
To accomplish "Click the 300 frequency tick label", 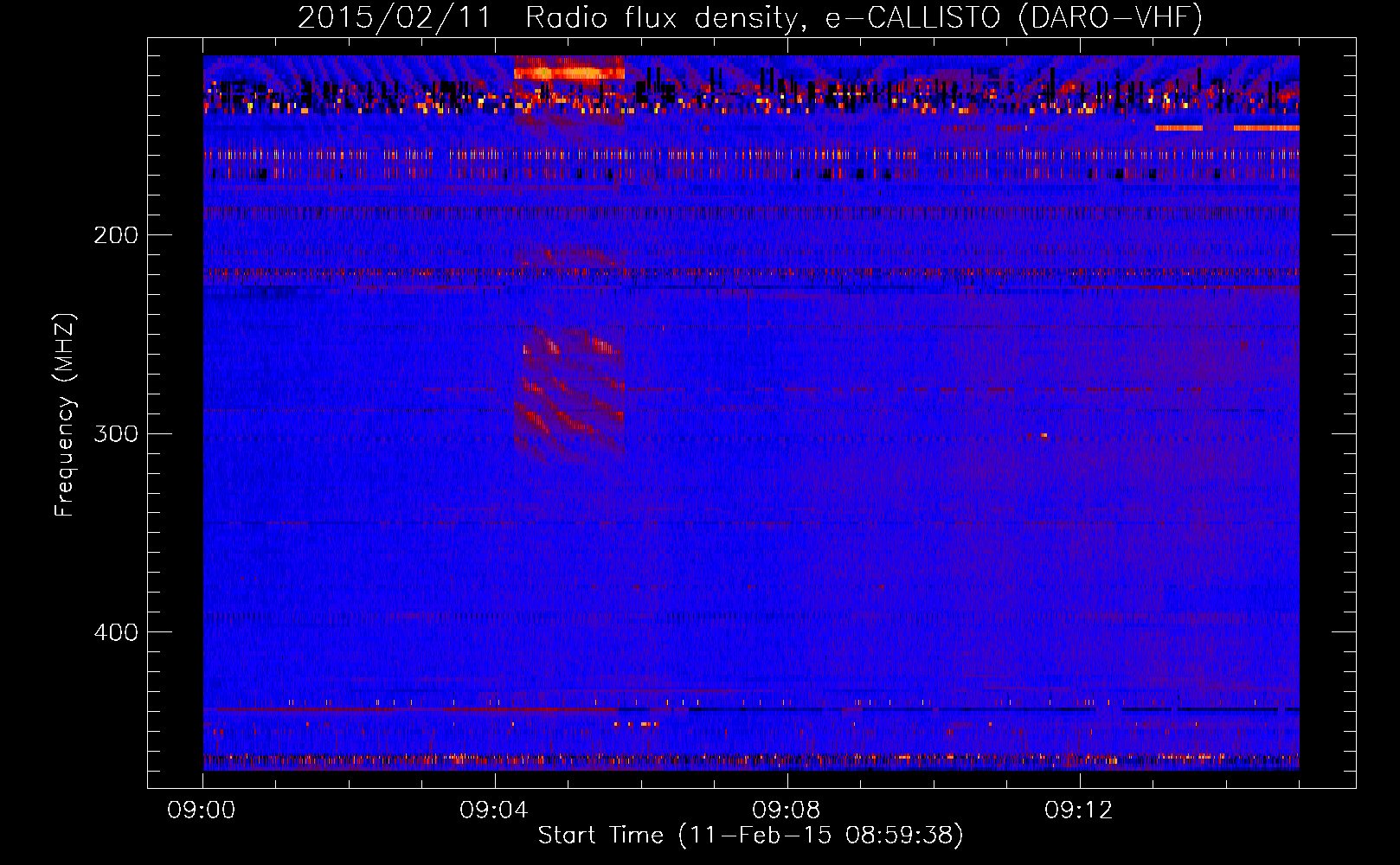I will 116,433.
